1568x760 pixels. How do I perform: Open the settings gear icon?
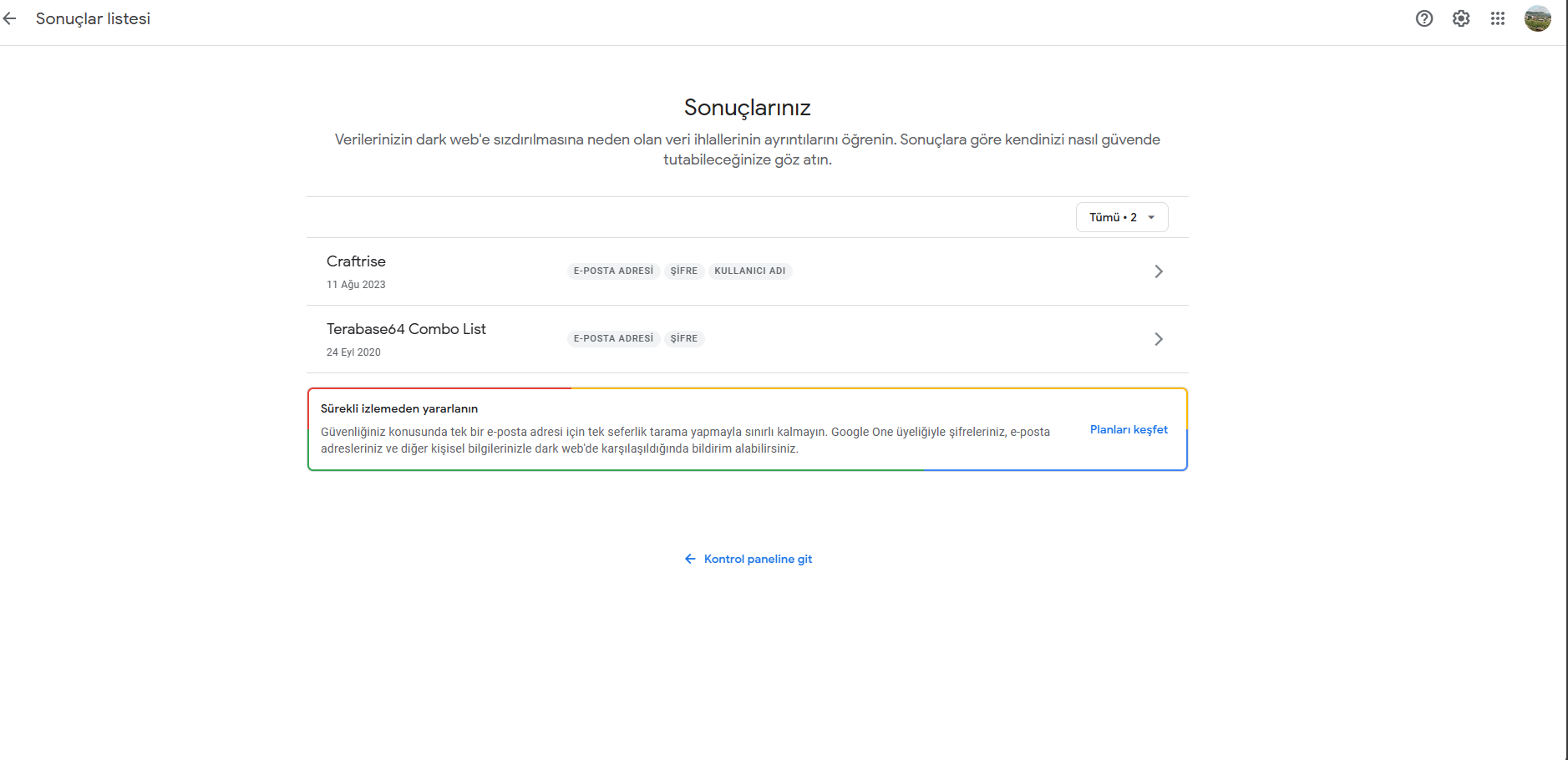(x=1461, y=18)
